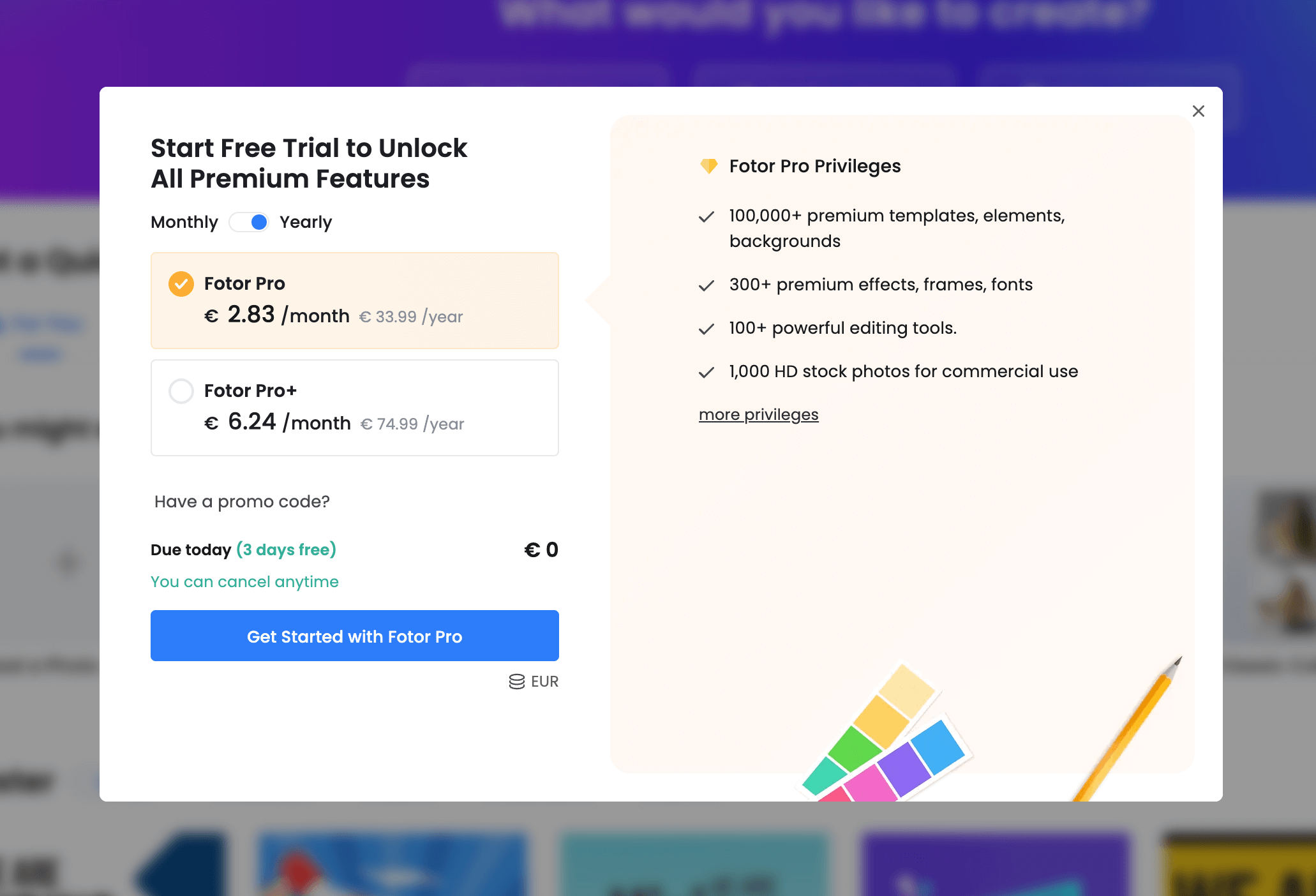The height and width of the screenshot is (896, 1316).
Task: Click checkmark beside premium templates item
Action: [x=707, y=217]
